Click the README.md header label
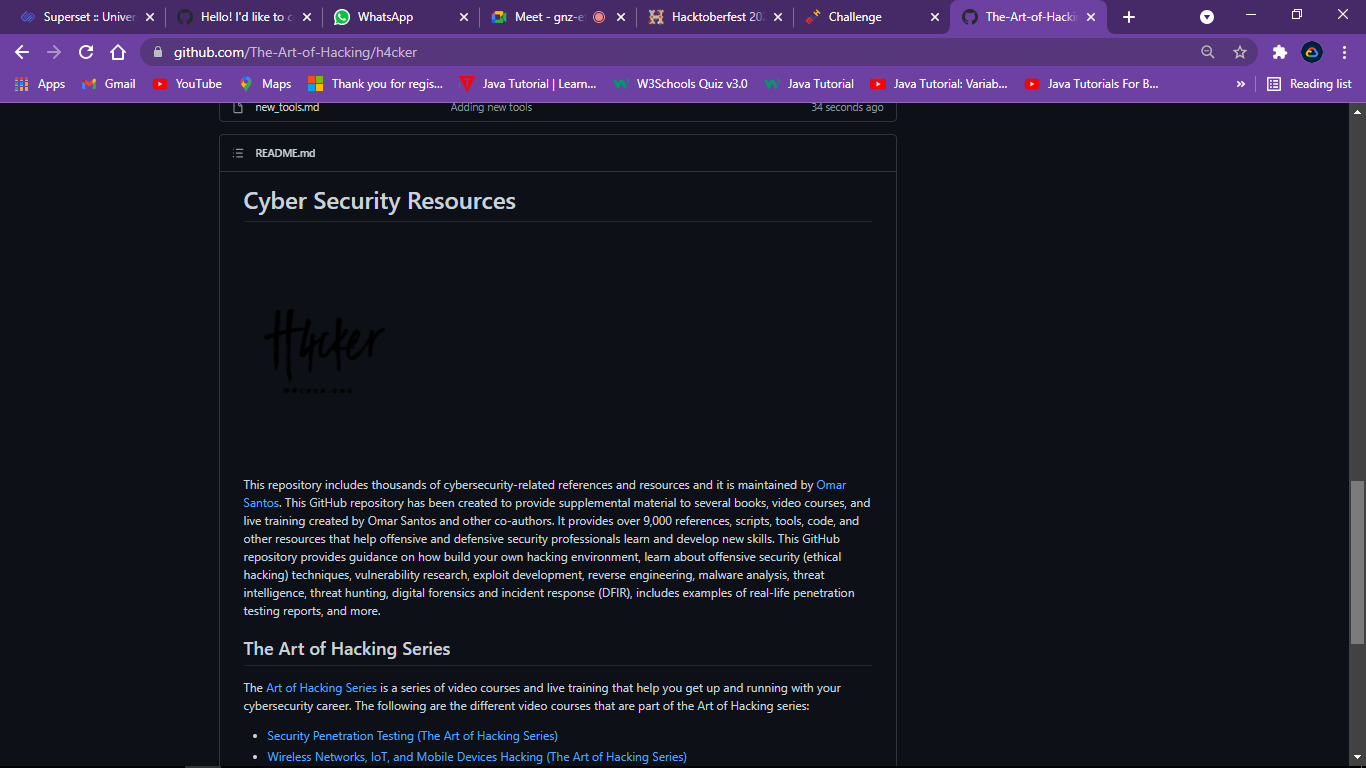 285,153
